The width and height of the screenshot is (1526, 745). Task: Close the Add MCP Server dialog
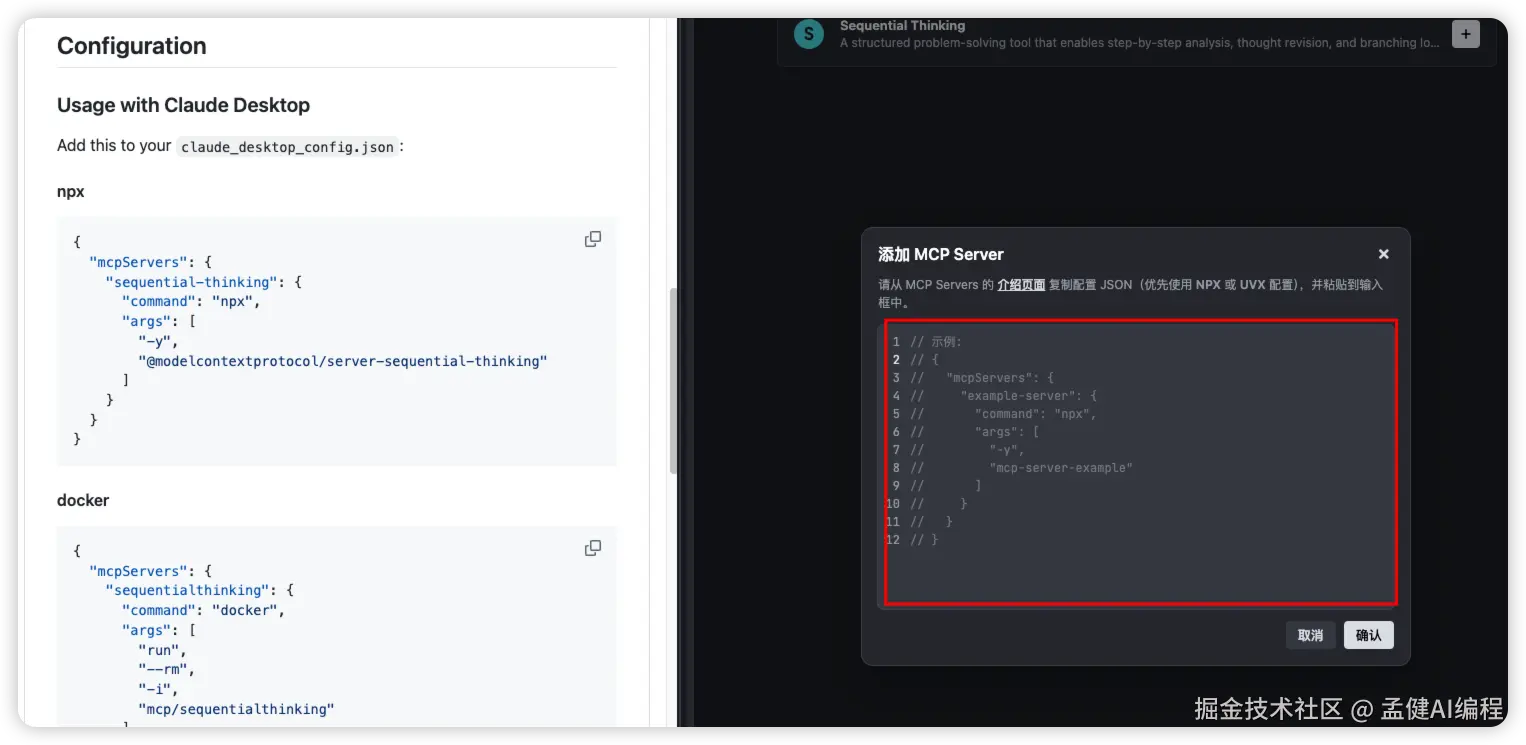tap(1383, 254)
